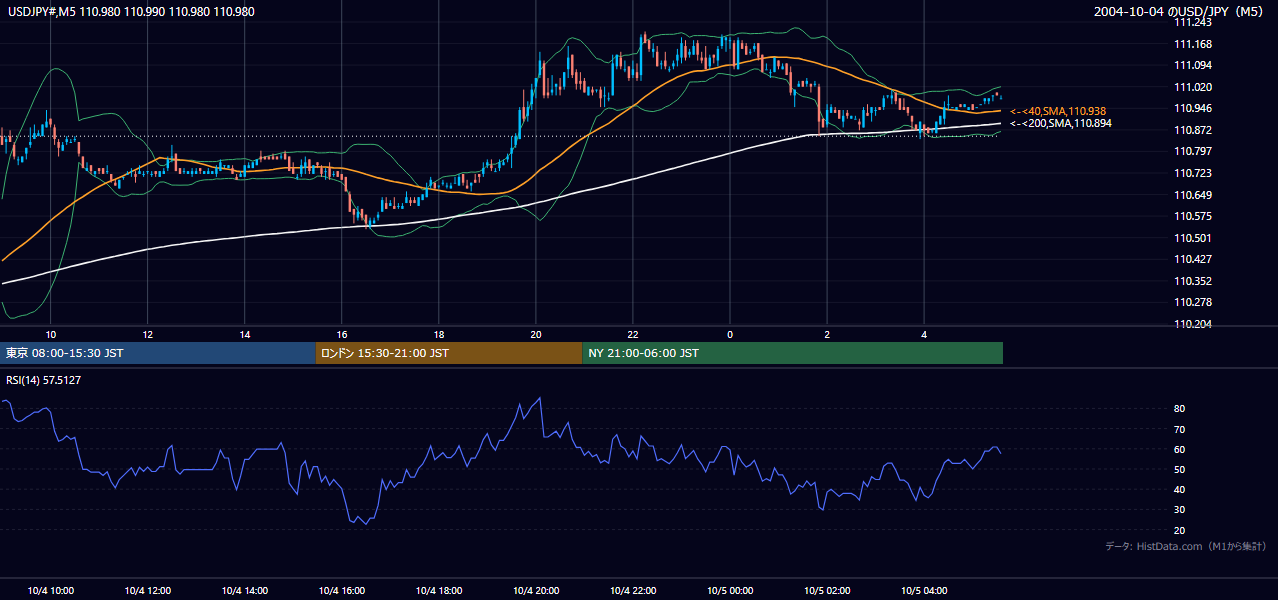Click the chart title 2004-10-04 のUSD/JPY (M5)

click(x=1179, y=12)
